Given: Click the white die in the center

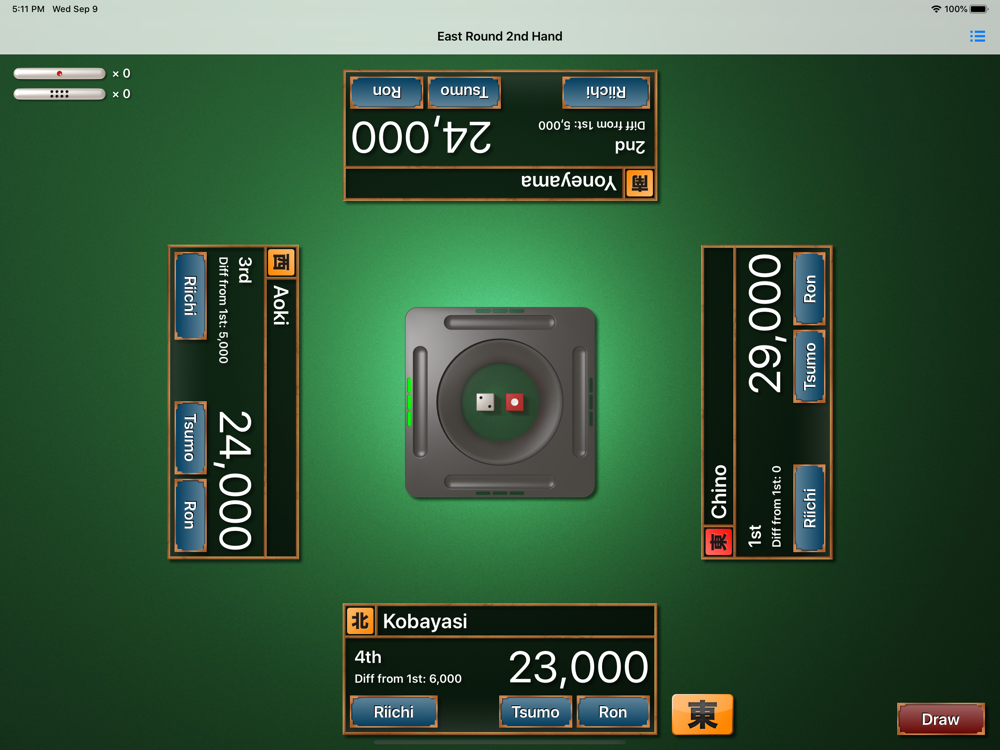Looking at the screenshot, I should tap(485, 402).
